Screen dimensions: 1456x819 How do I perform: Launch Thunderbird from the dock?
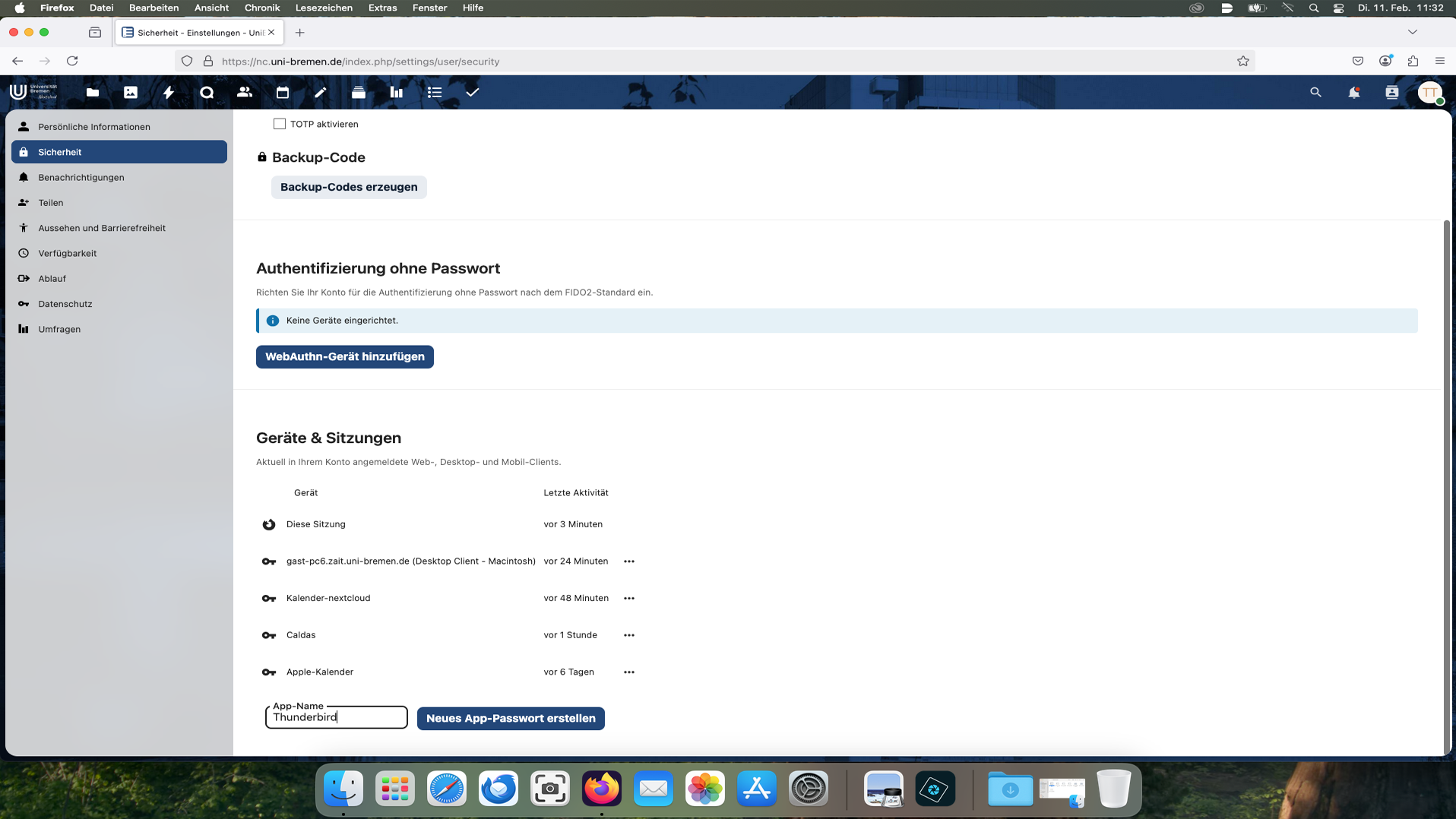click(498, 789)
